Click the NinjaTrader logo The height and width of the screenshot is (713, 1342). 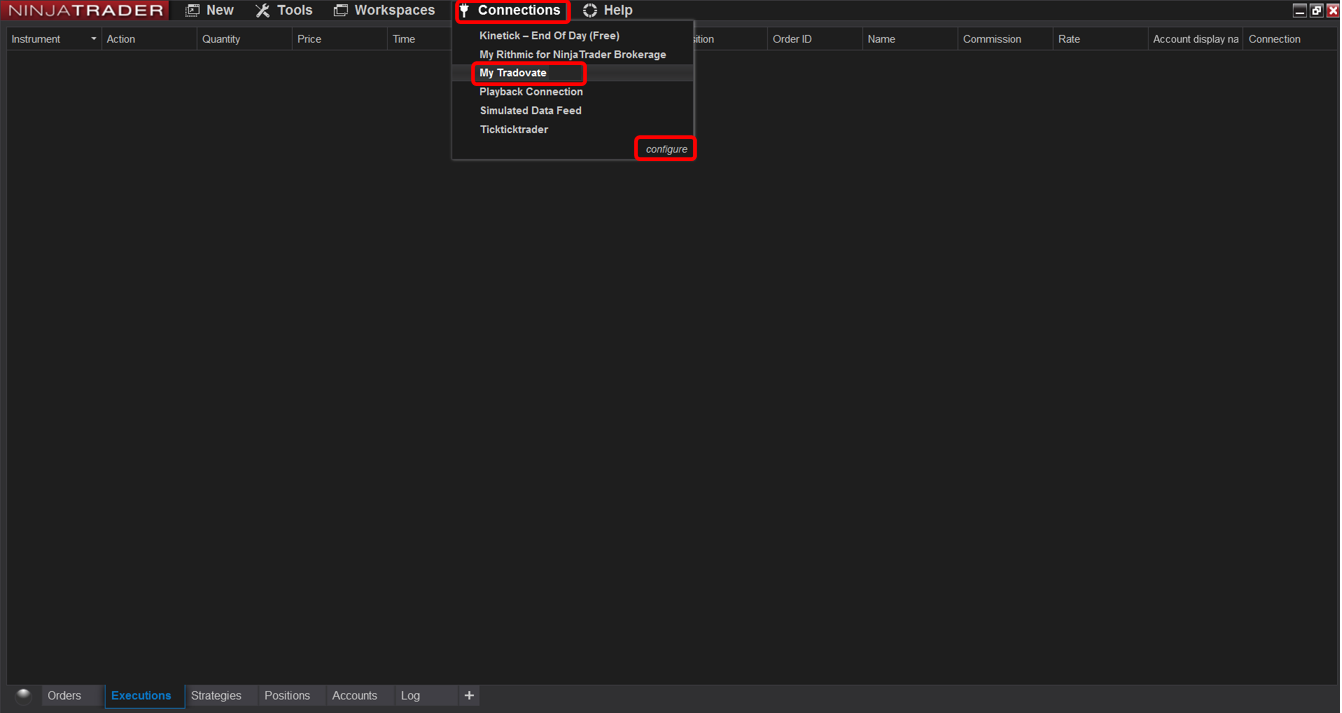tap(86, 10)
